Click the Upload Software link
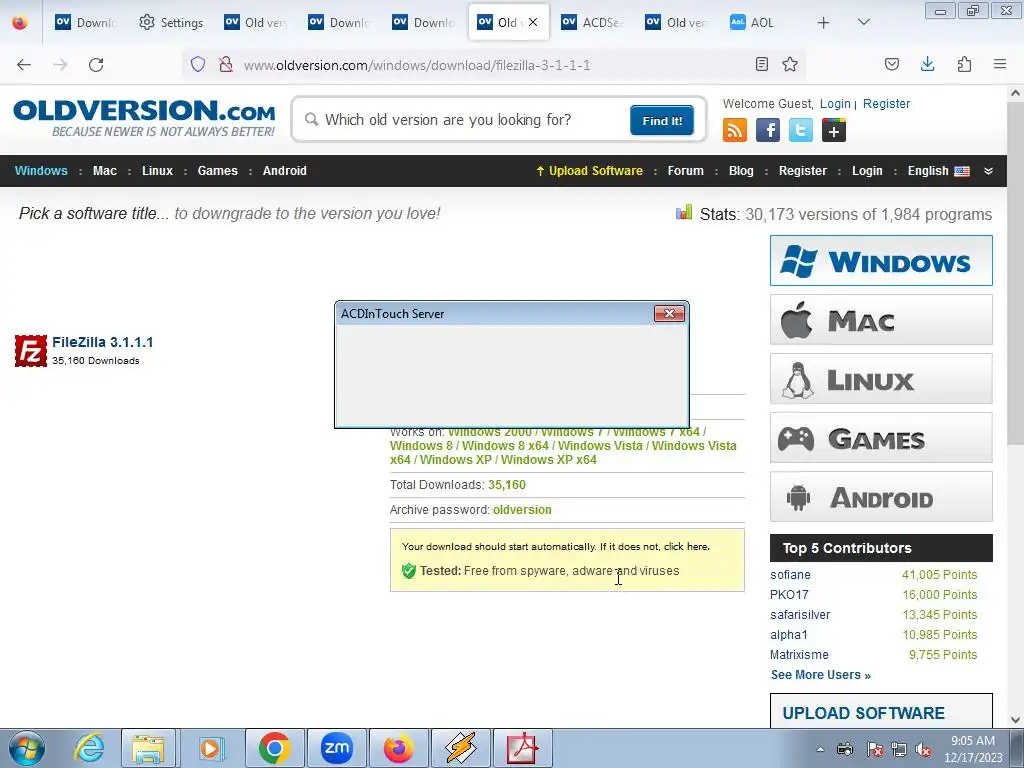The height and width of the screenshot is (768, 1024). click(x=590, y=171)
